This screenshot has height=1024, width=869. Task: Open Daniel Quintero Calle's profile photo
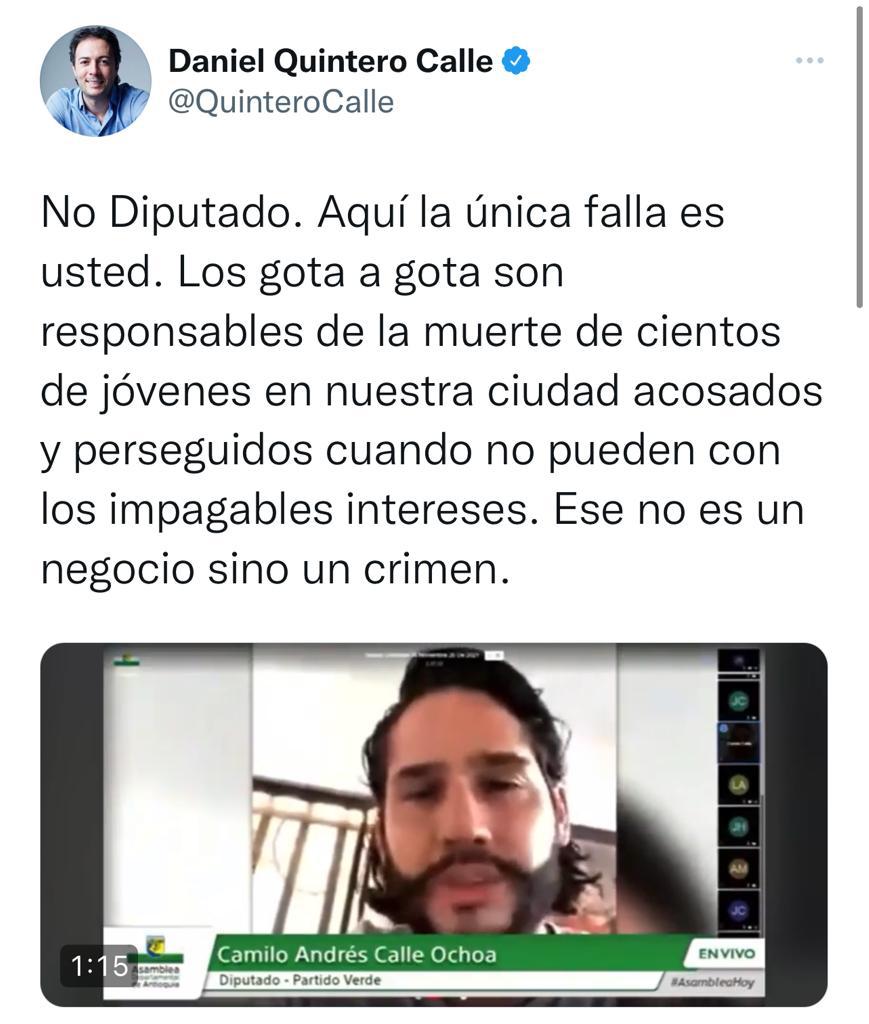(x=95, y=81)
